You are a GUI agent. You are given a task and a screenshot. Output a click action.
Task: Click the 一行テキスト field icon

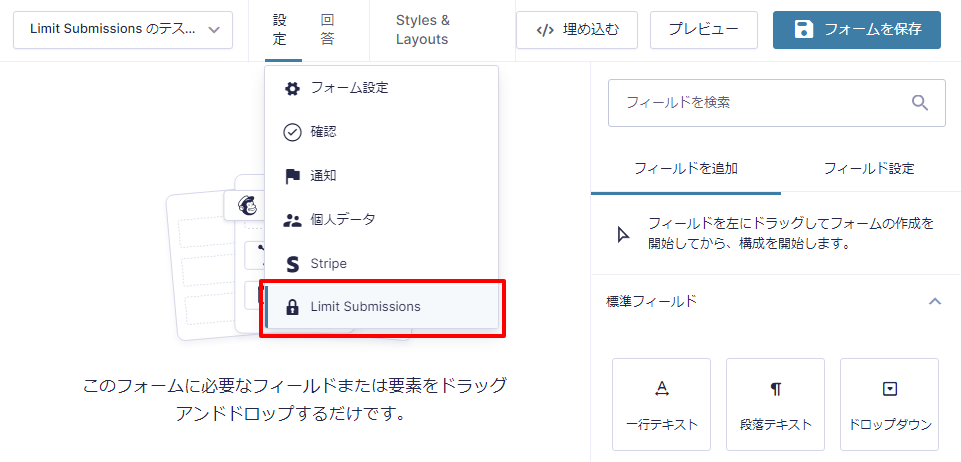(661, 390)
